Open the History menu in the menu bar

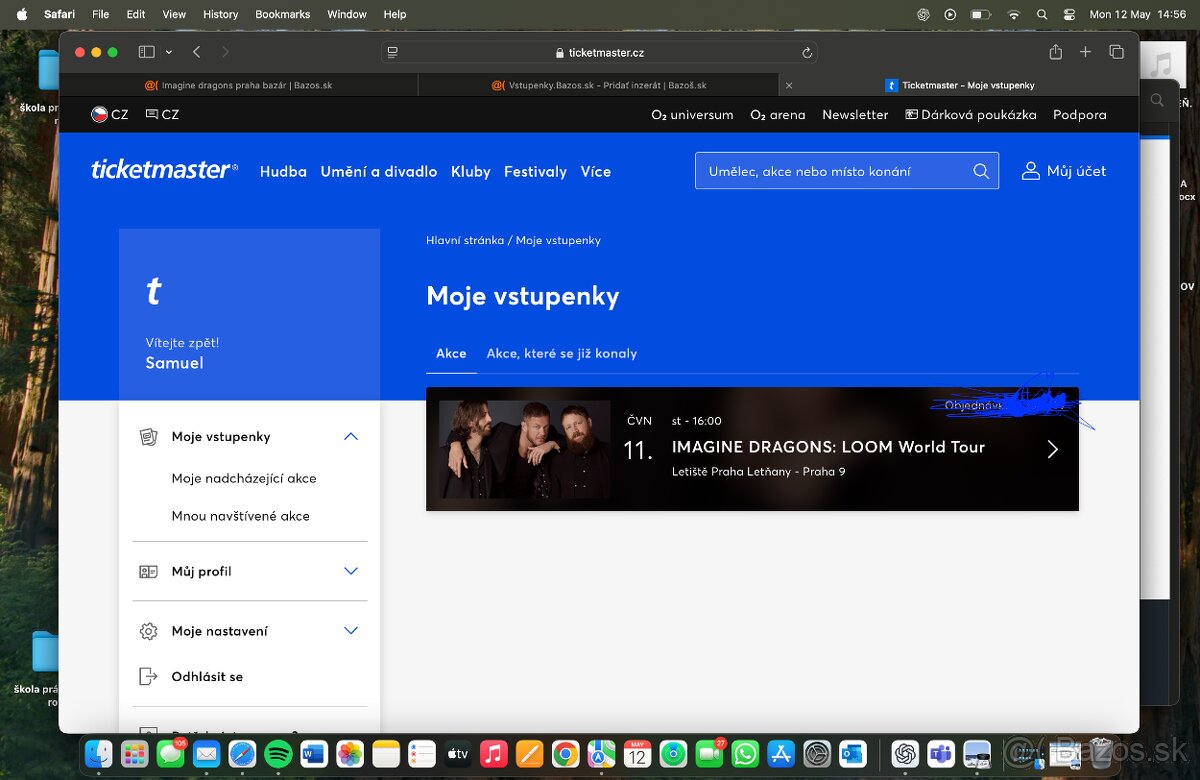[221, 14]
